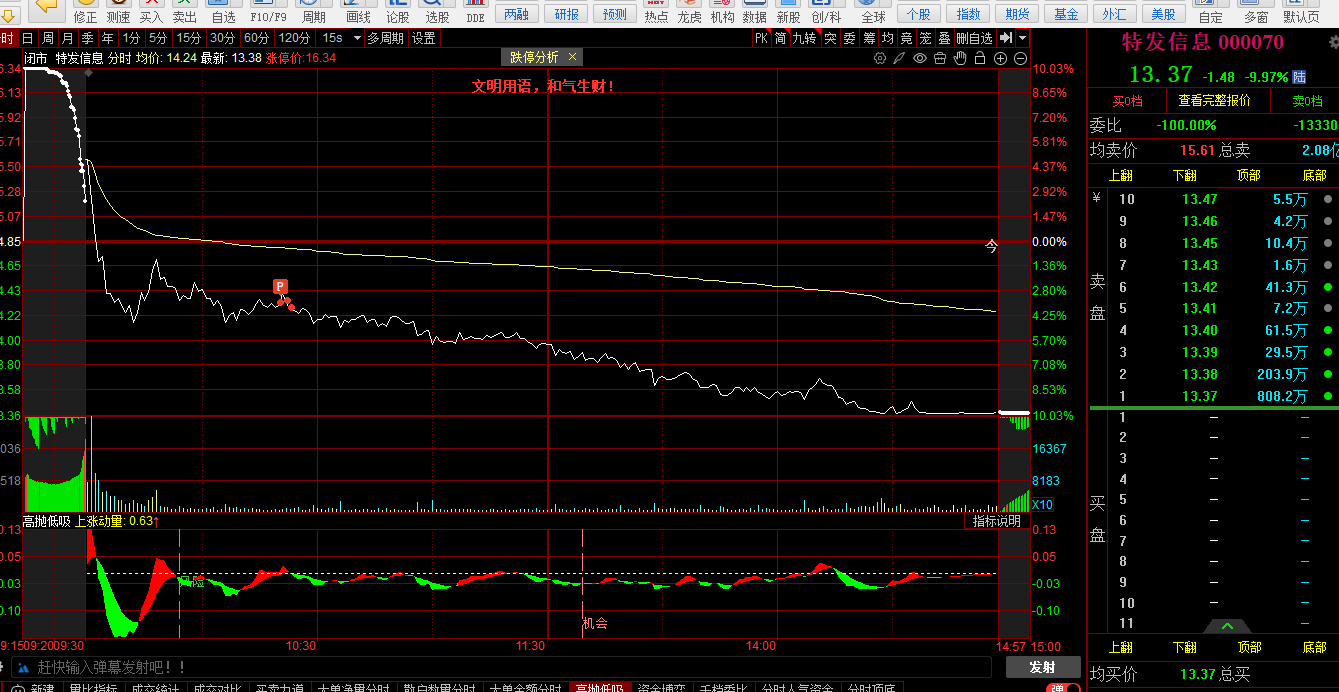This screenshot has width=1339, height=692.
Task: Click the 卖出 sell icon
Action: click(x=184, y=12)
